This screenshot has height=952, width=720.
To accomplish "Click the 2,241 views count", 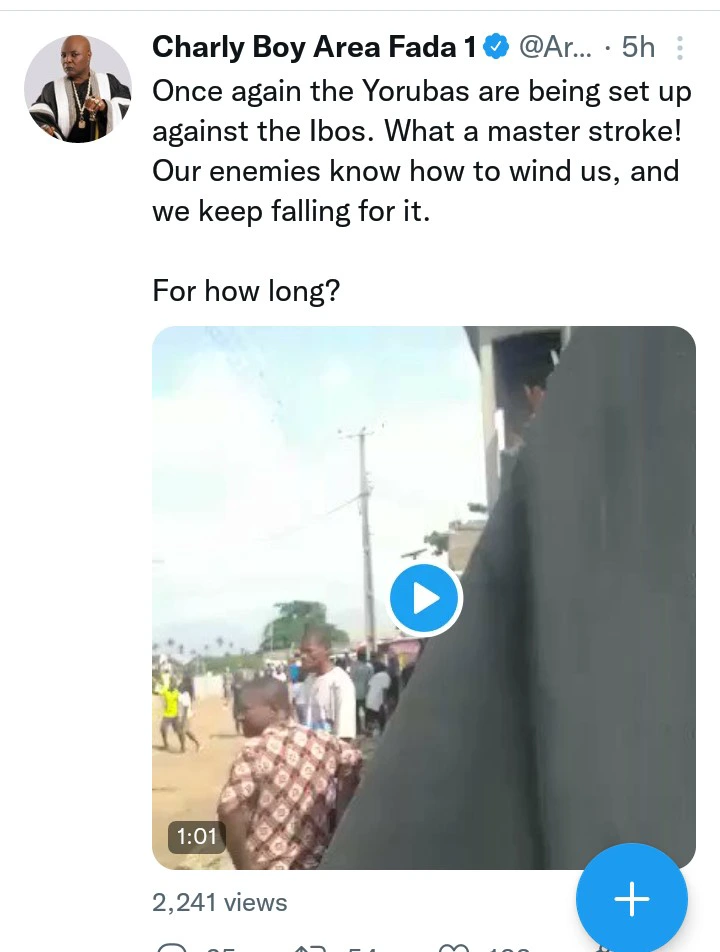I will [219, 902].
